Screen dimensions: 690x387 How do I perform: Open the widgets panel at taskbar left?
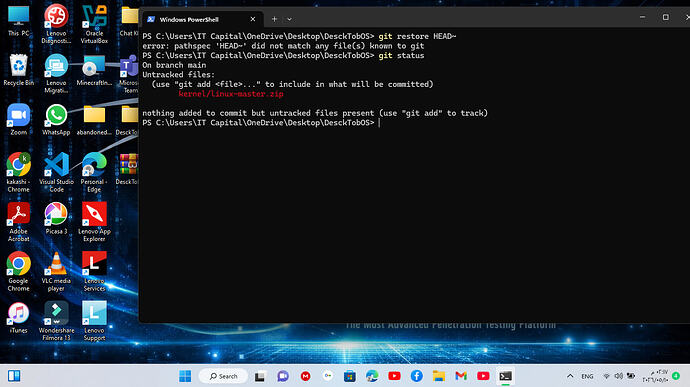[14, 376]
